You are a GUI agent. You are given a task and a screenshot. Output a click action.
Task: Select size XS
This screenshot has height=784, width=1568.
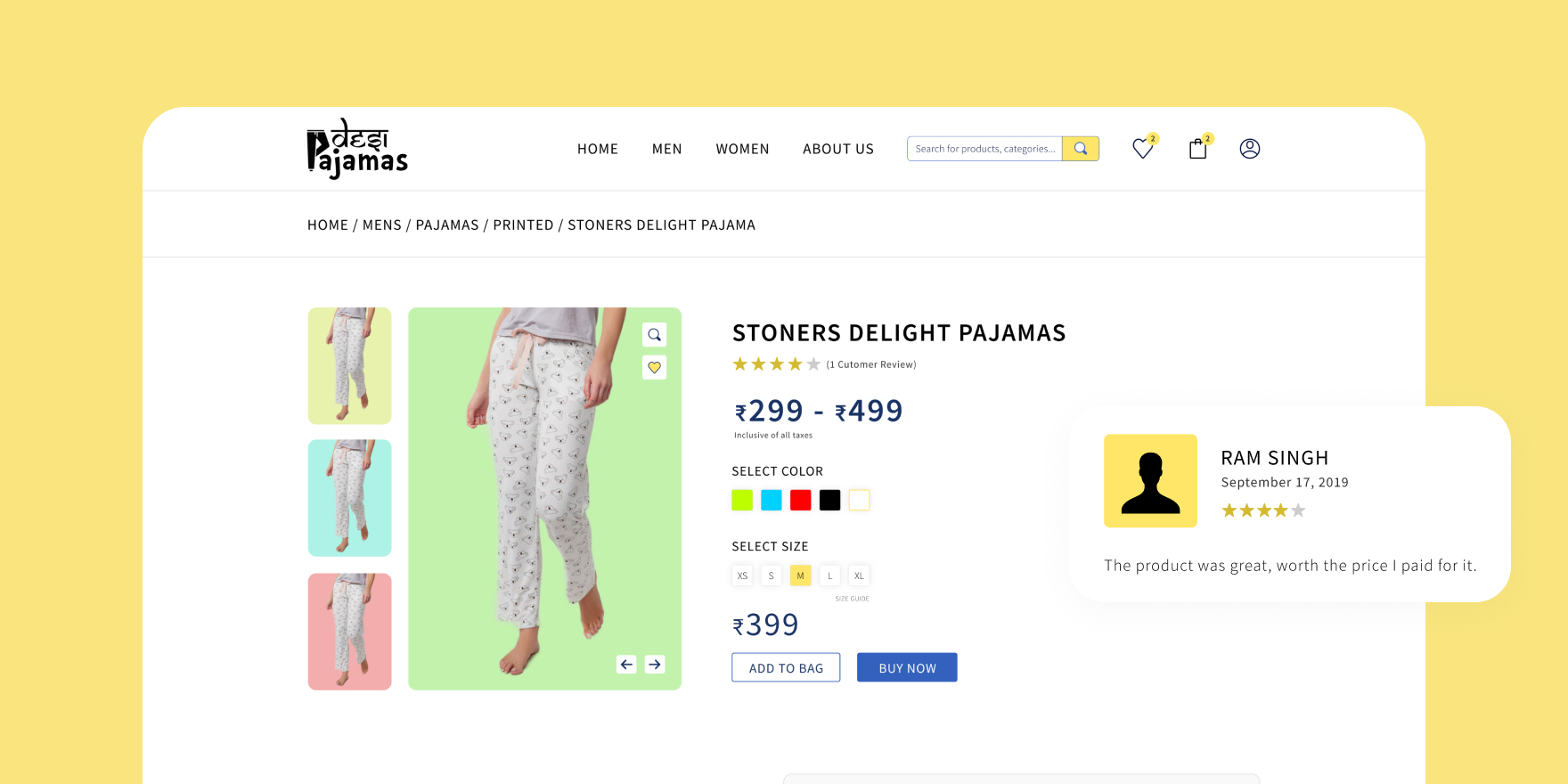(x=742, y=576)
